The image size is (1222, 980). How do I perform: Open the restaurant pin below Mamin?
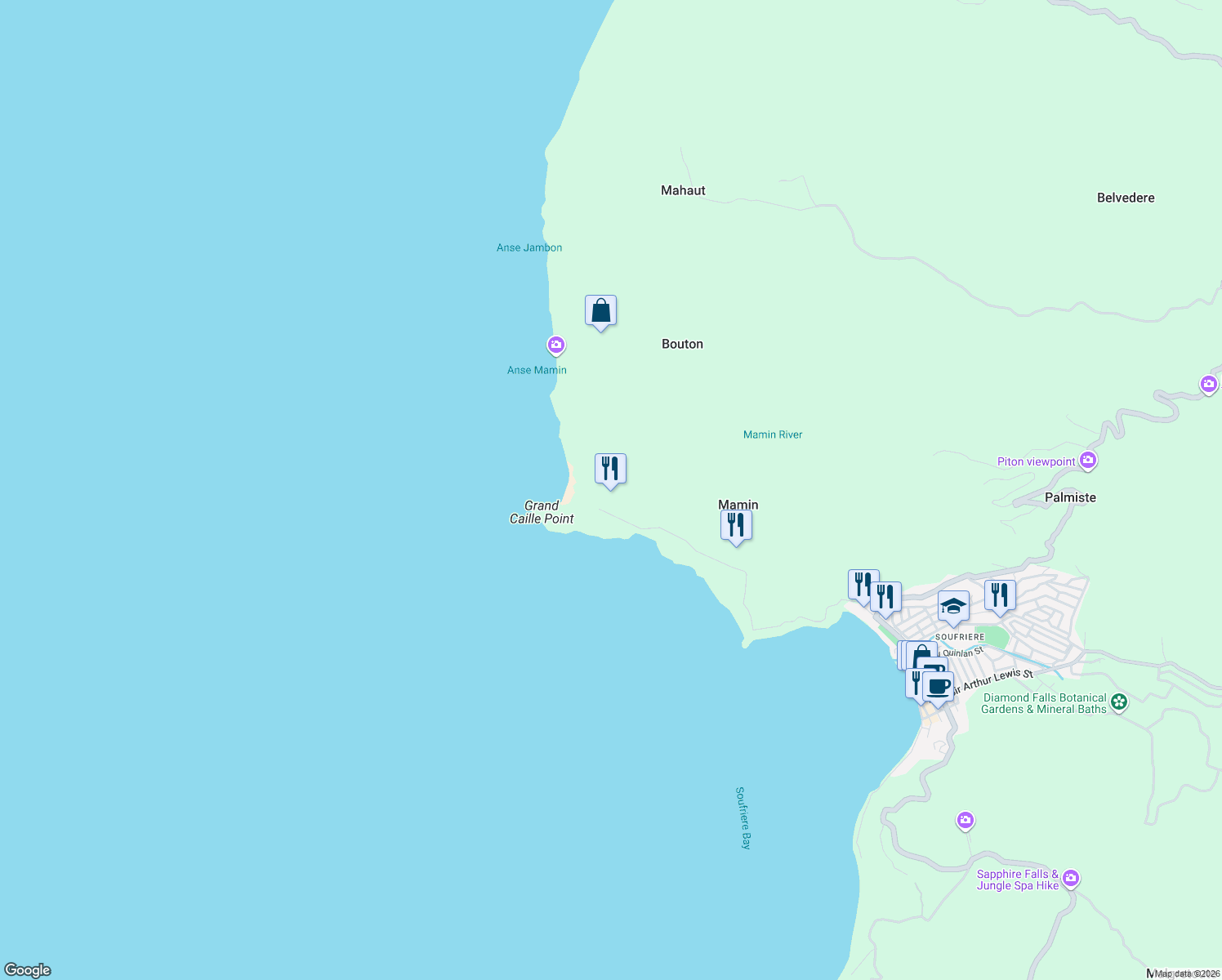(737, 525)
